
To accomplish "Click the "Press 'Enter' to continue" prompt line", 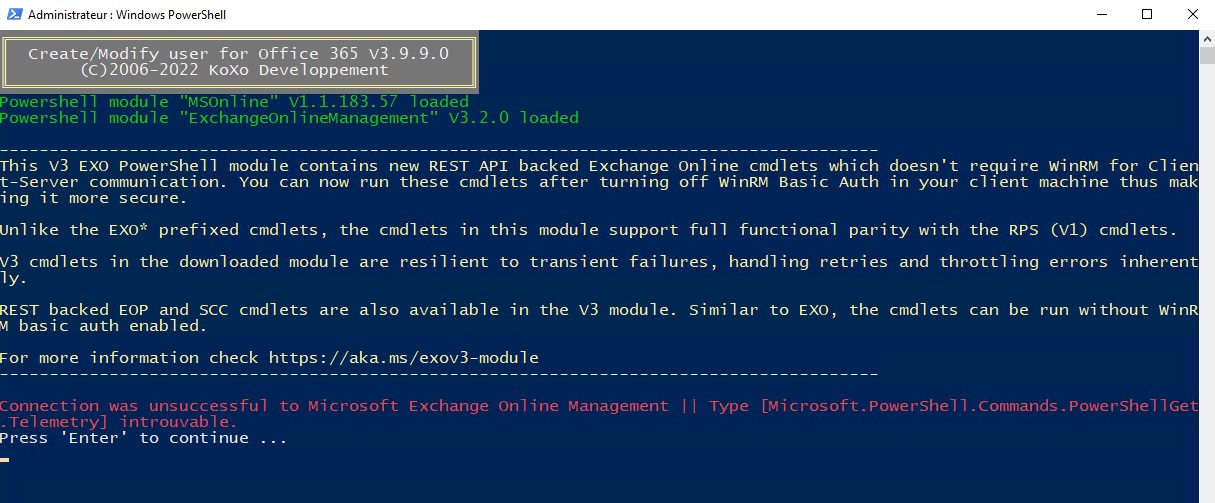I will point(144,438).
